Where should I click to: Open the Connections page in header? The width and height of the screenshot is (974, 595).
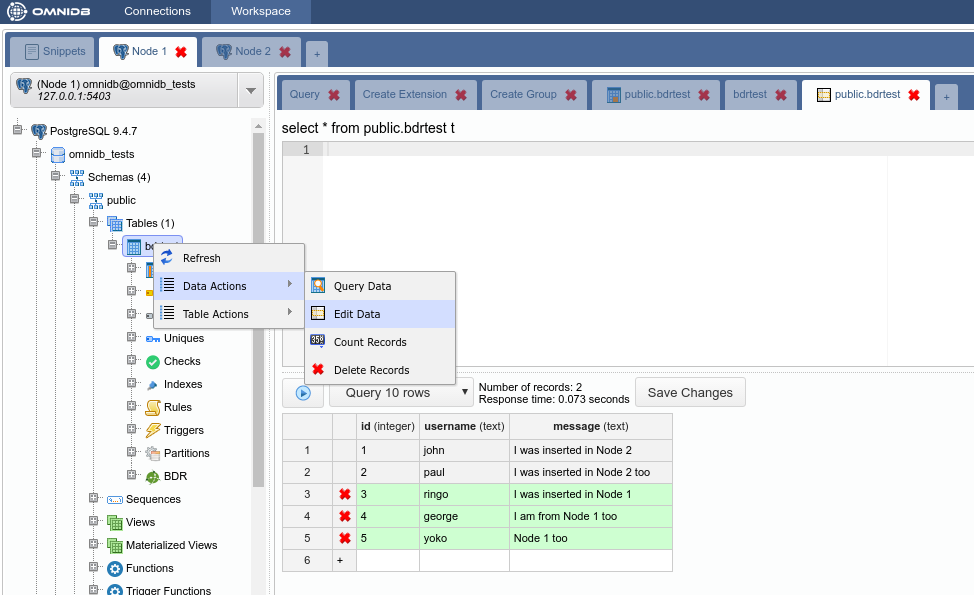(157, 11)
